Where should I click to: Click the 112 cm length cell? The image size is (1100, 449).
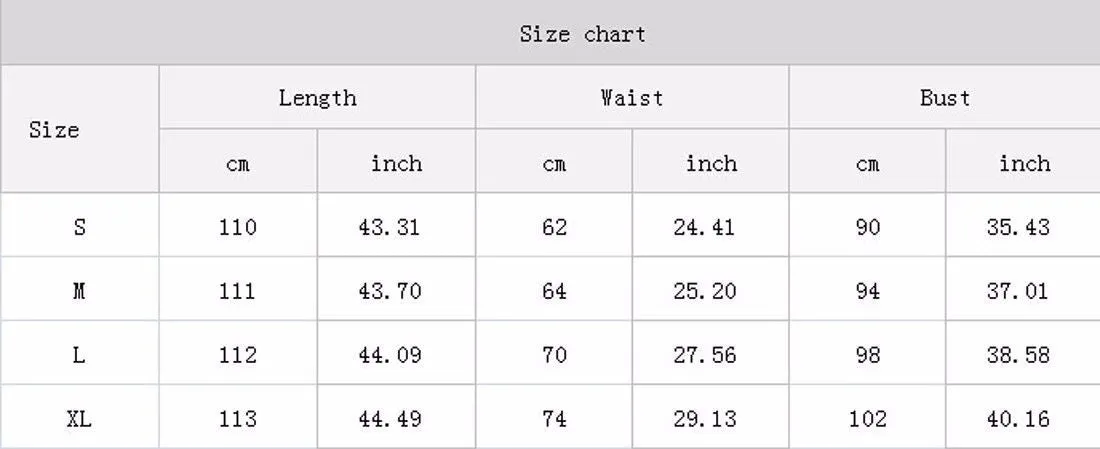[x=238, y=353]
